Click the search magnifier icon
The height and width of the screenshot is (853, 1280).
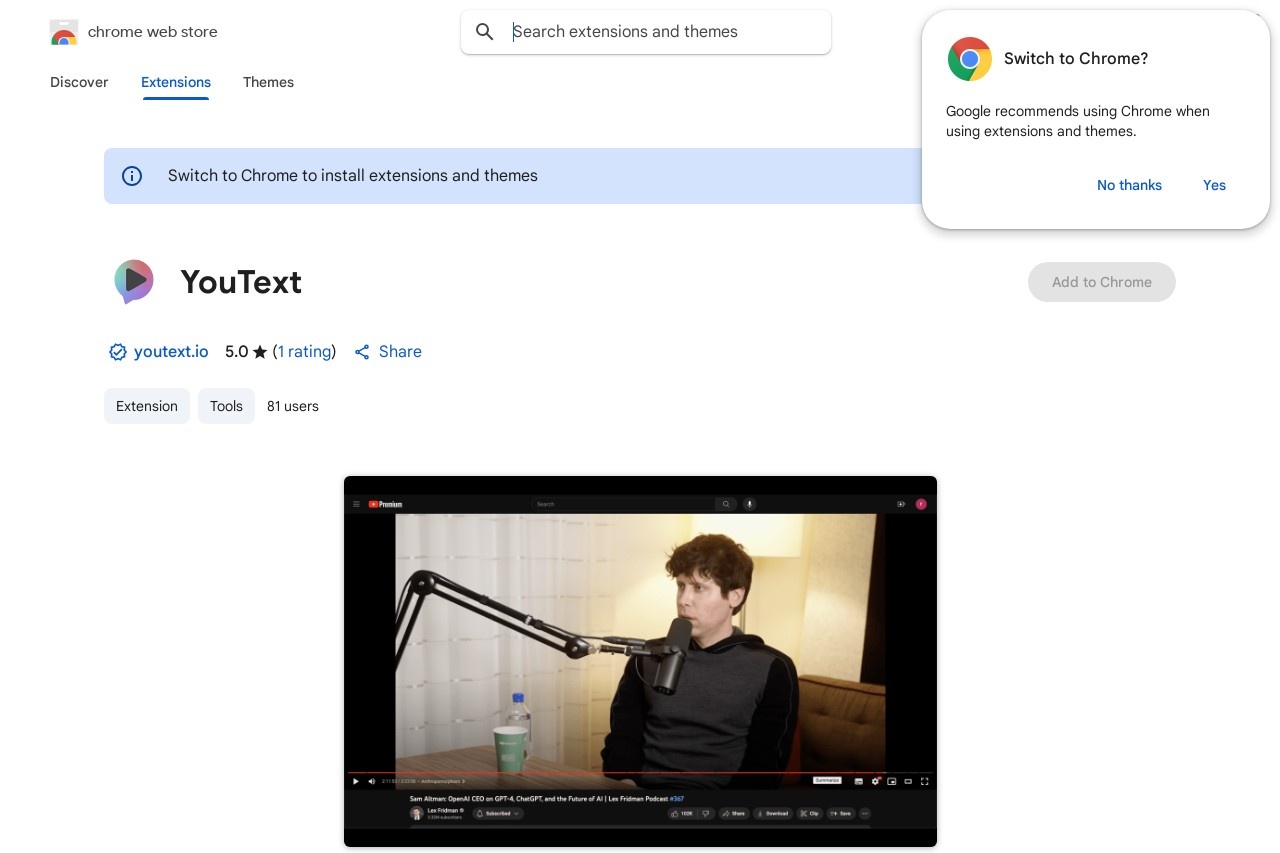tap(485, 32)
